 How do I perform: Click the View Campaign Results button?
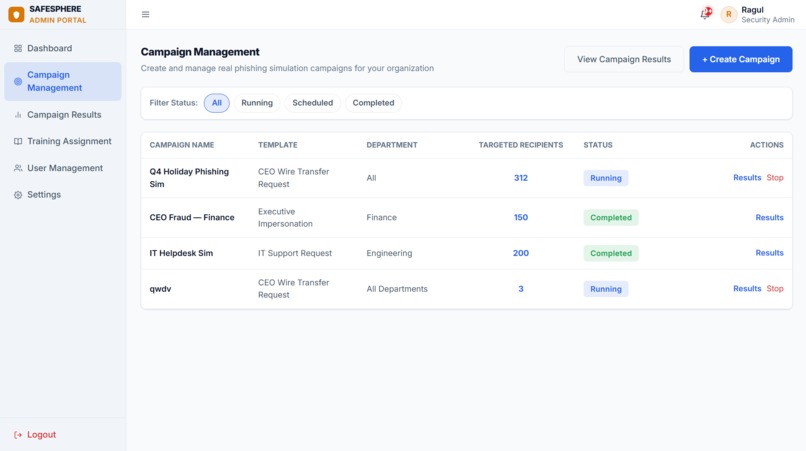pos(624,59)
